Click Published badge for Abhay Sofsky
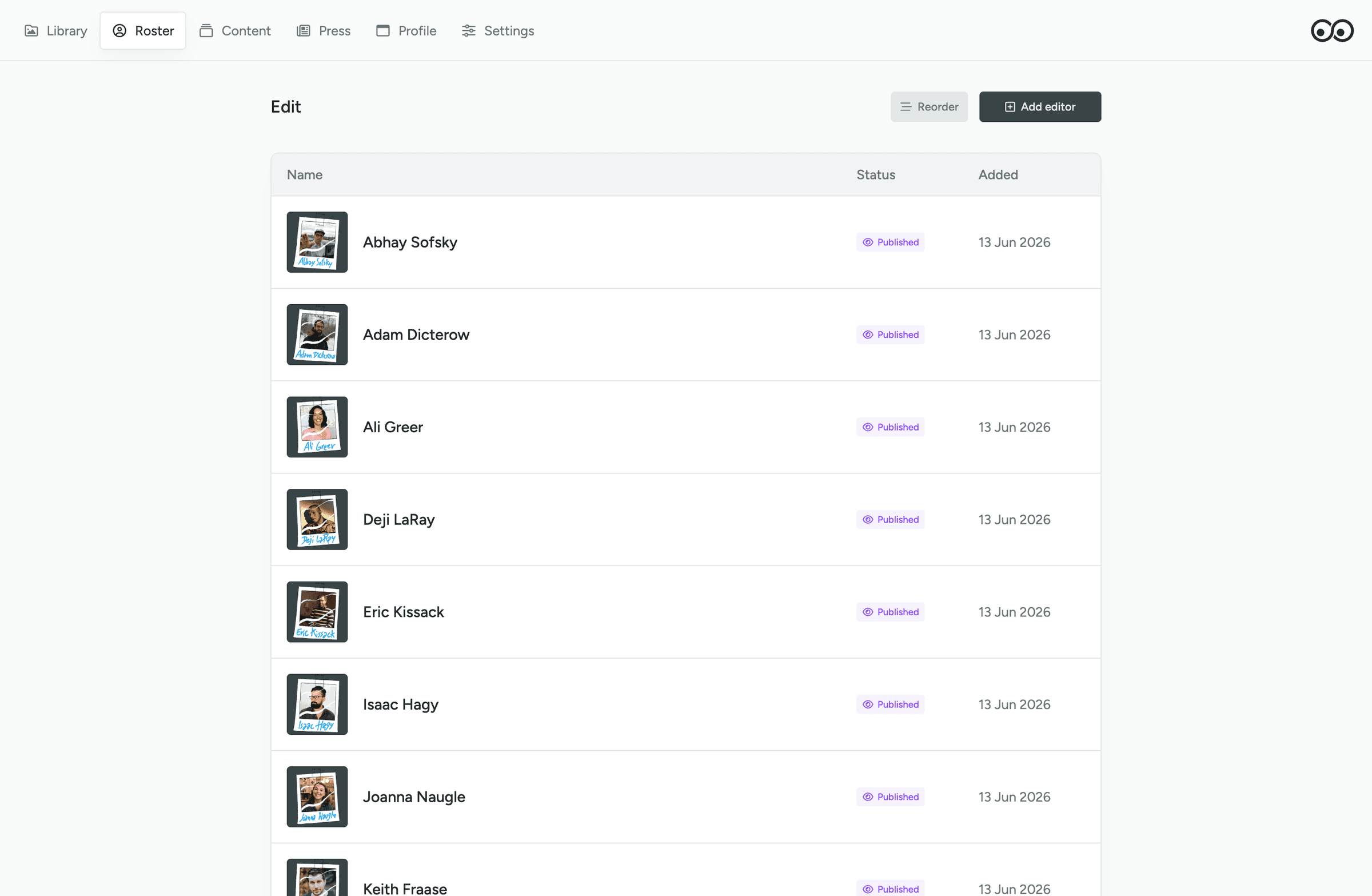 point(890,242)
